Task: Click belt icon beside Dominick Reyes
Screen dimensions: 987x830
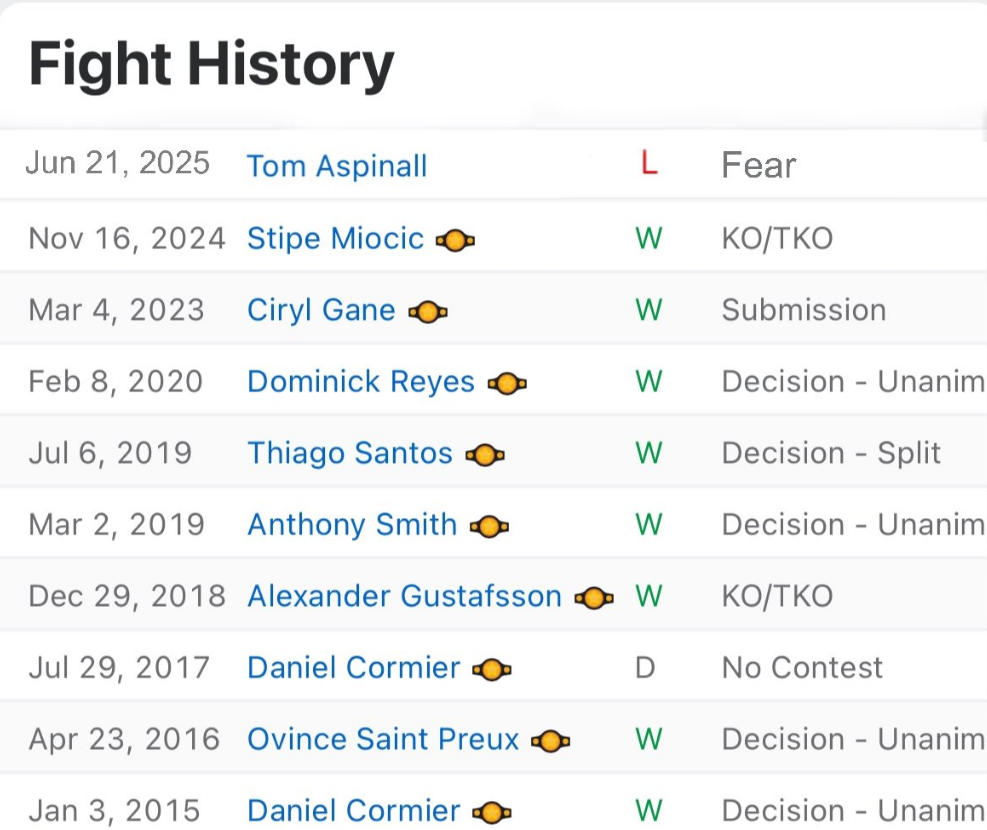Action: (x=507, y=384)
